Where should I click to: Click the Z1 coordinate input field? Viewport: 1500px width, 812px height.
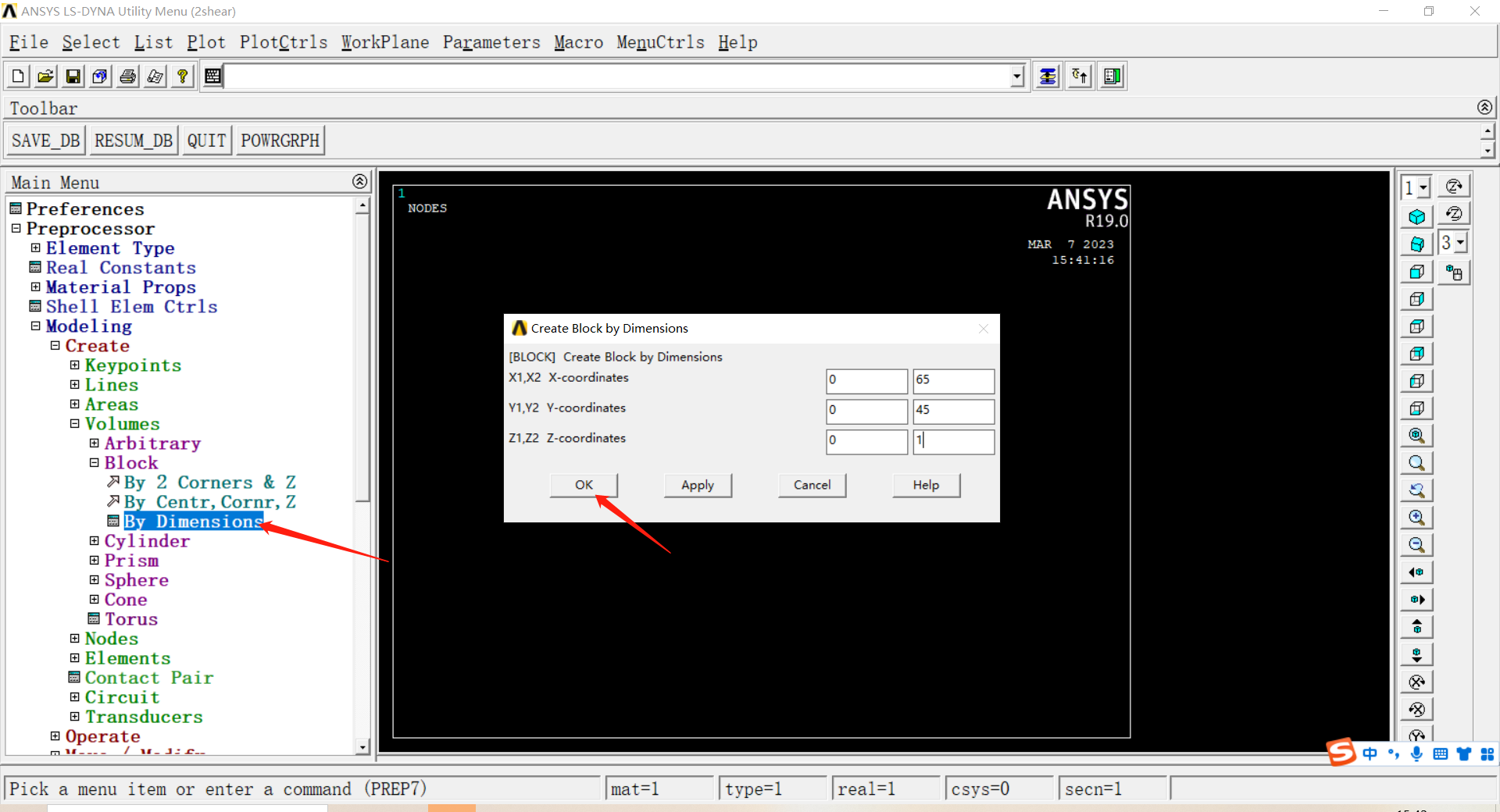point(866,441)
